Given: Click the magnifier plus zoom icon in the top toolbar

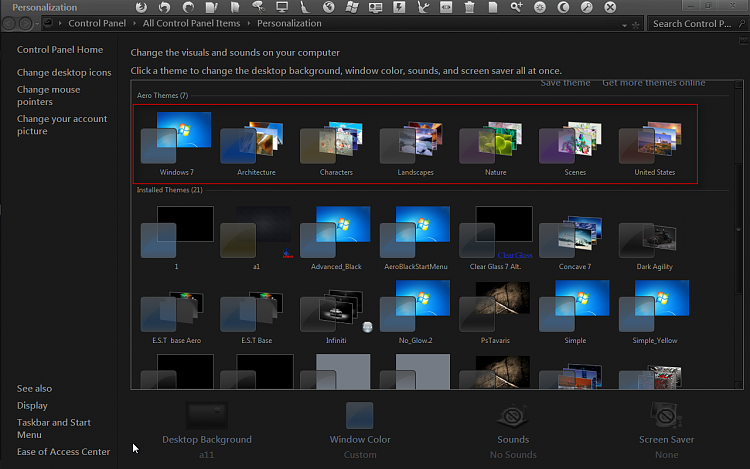Looking at the screenshot, I should tap(516, 7).
